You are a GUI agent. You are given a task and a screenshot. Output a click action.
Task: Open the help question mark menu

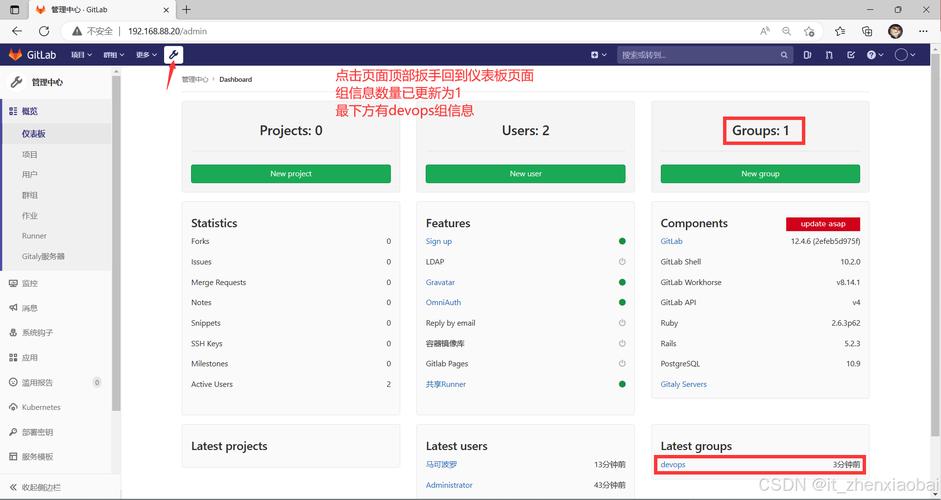(875, 55)
